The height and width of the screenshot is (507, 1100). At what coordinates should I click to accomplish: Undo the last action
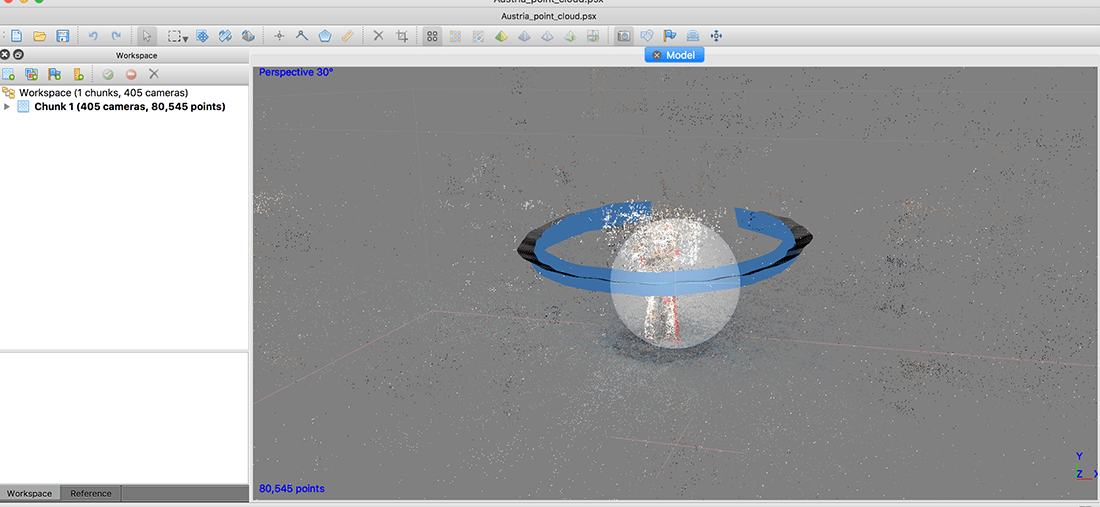click(93, 36)
